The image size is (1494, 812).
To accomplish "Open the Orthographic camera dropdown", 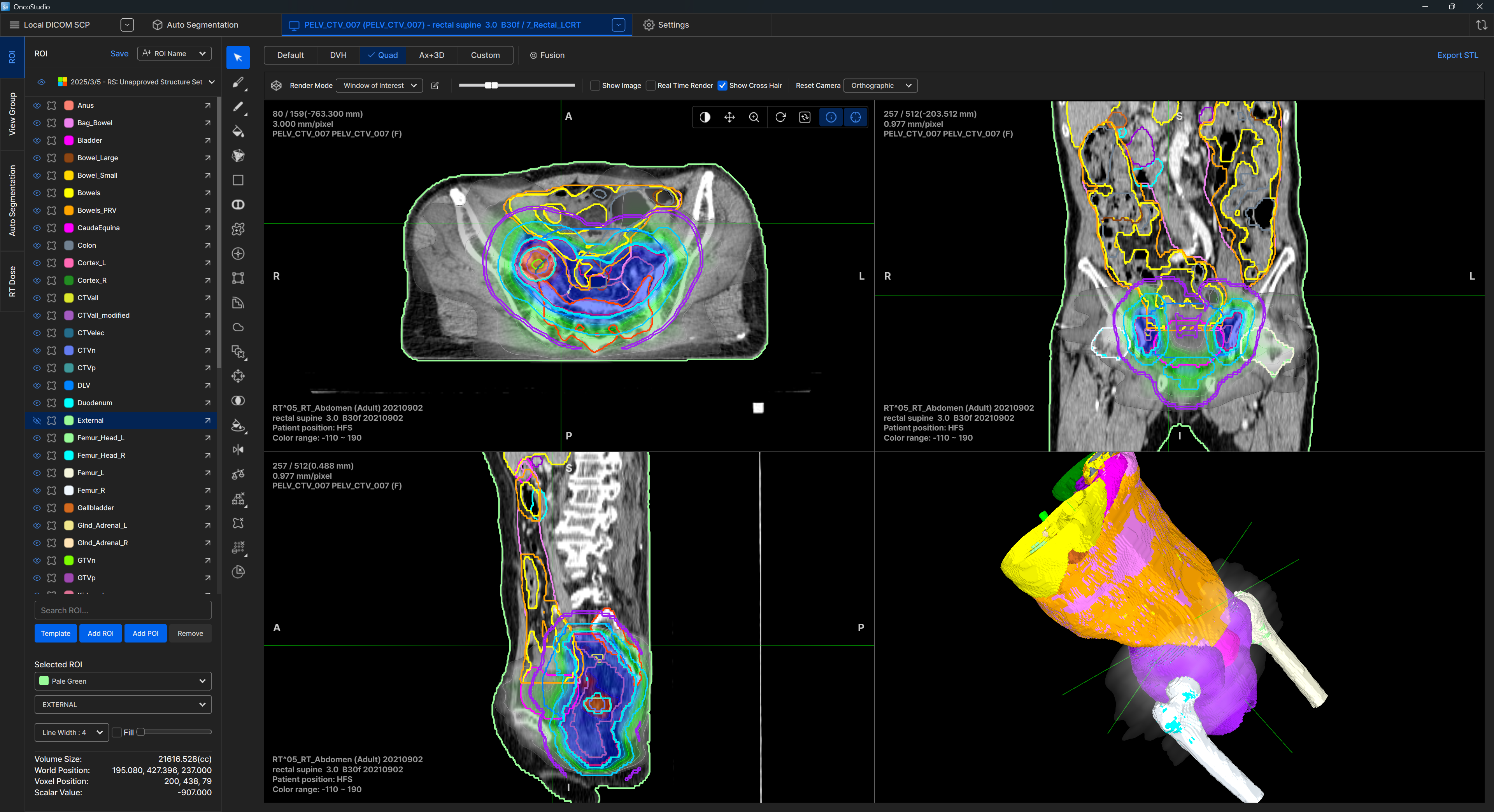I will tap(880, 85).
